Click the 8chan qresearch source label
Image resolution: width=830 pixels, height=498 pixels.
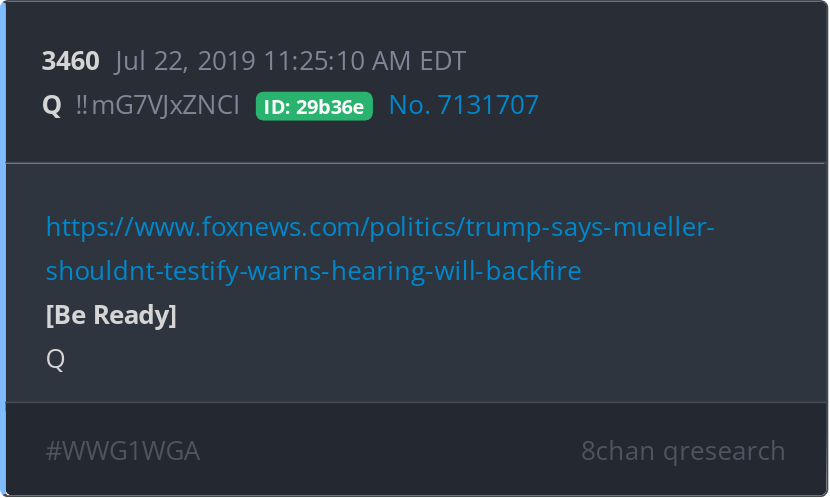tap(683, 451)
